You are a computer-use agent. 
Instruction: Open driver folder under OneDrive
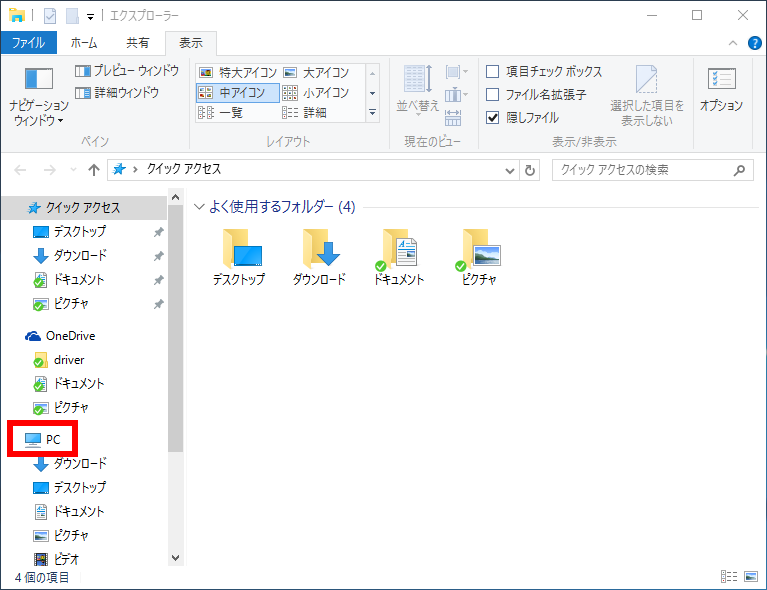pos(60,360)
